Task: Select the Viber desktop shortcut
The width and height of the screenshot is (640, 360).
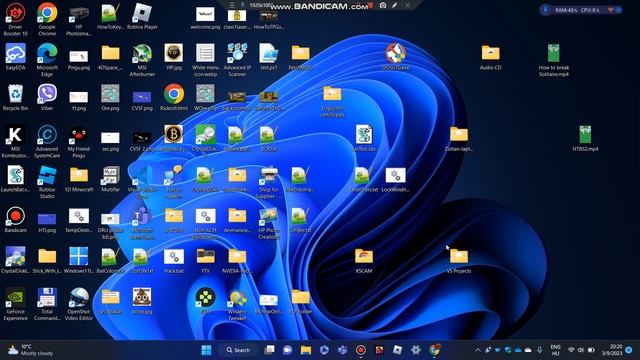Action: coord(47,98)
